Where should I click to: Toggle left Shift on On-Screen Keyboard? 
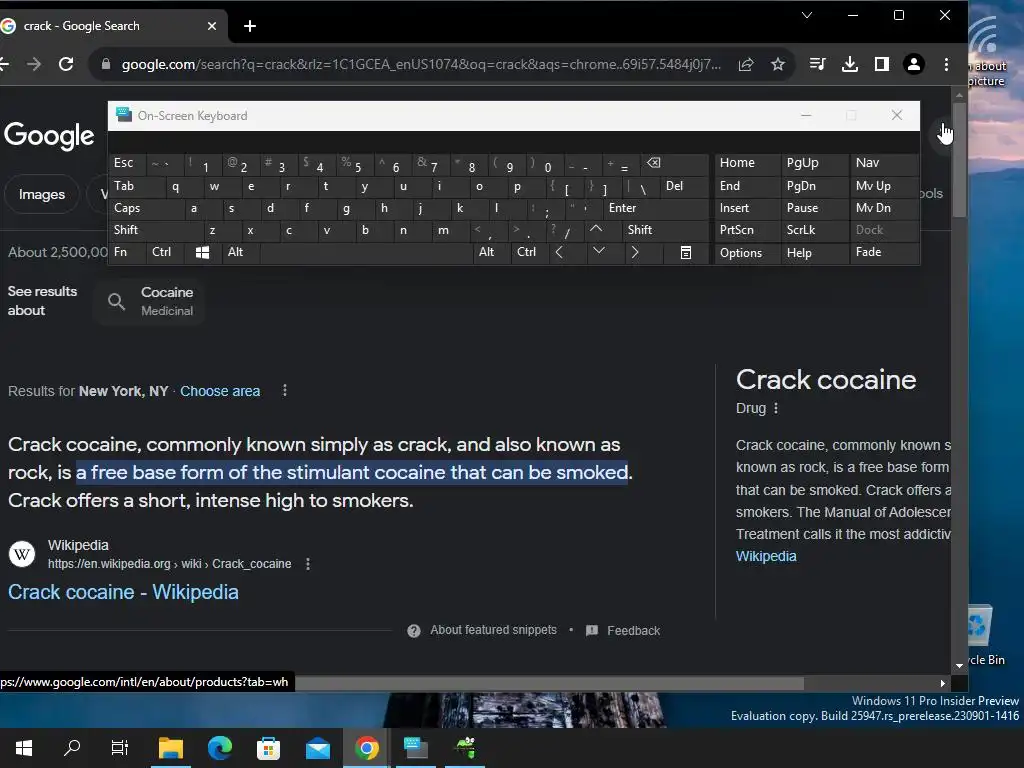point(155,230)
